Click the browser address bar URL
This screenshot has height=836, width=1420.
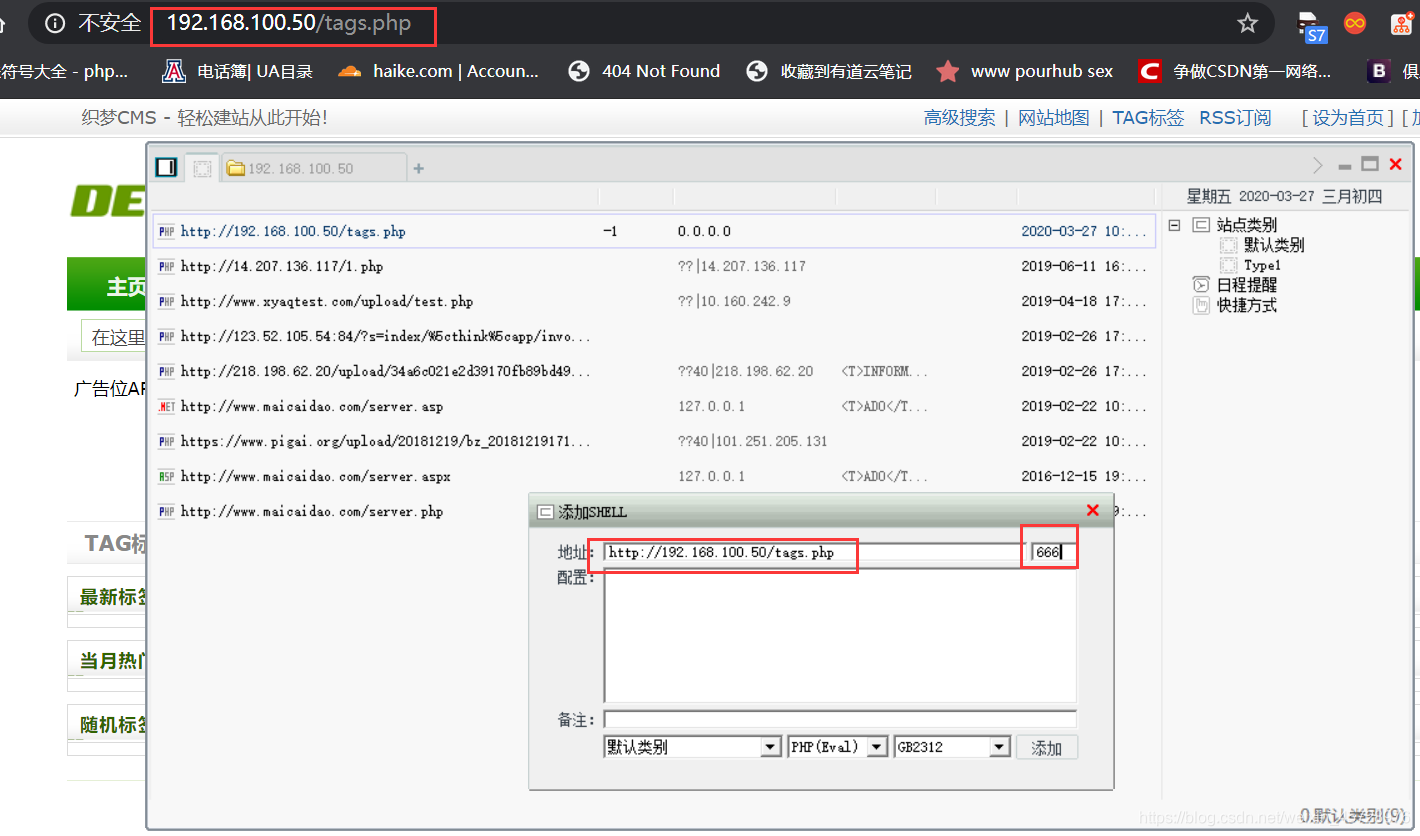289,23
